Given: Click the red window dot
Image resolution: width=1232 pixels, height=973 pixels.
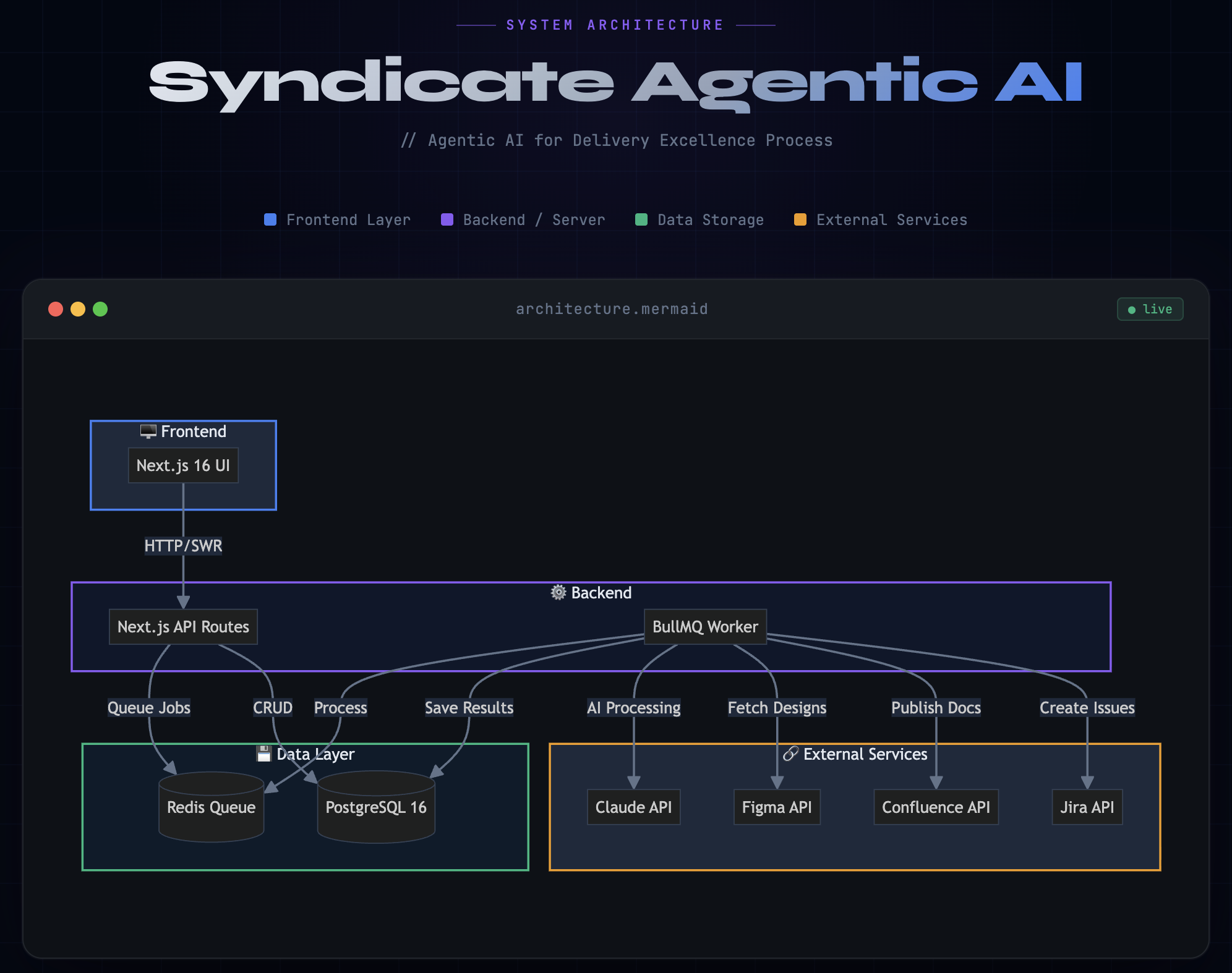Looking at the screenshot, I should 56,309.
